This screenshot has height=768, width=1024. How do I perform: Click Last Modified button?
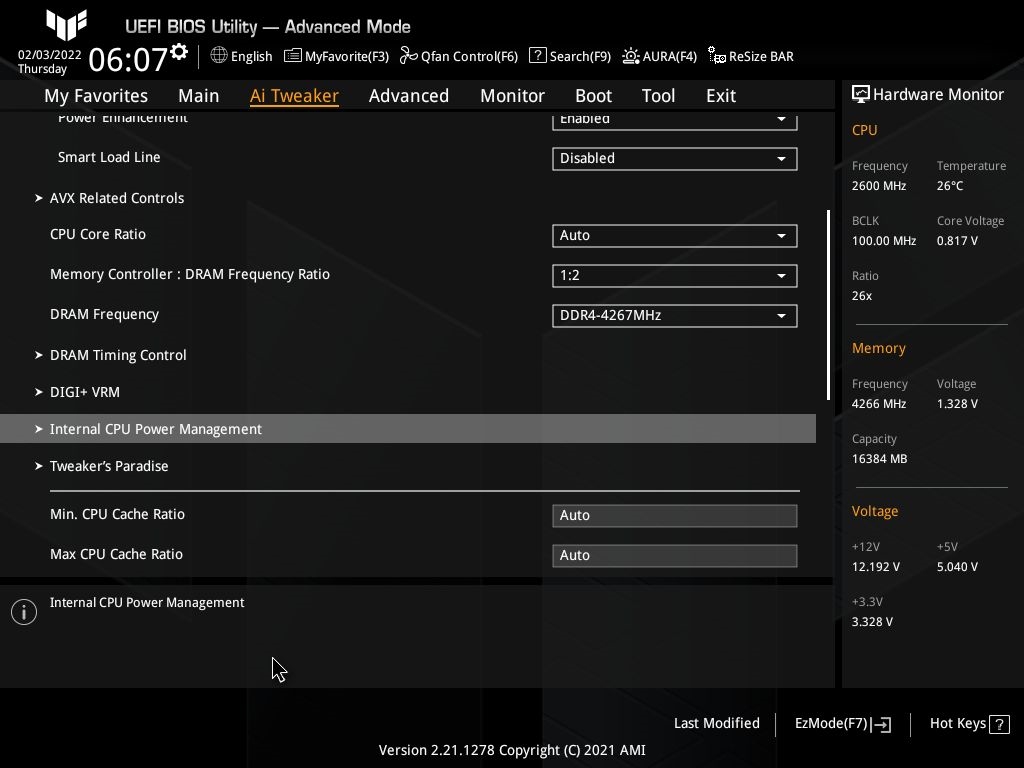[x=716, y=724]
